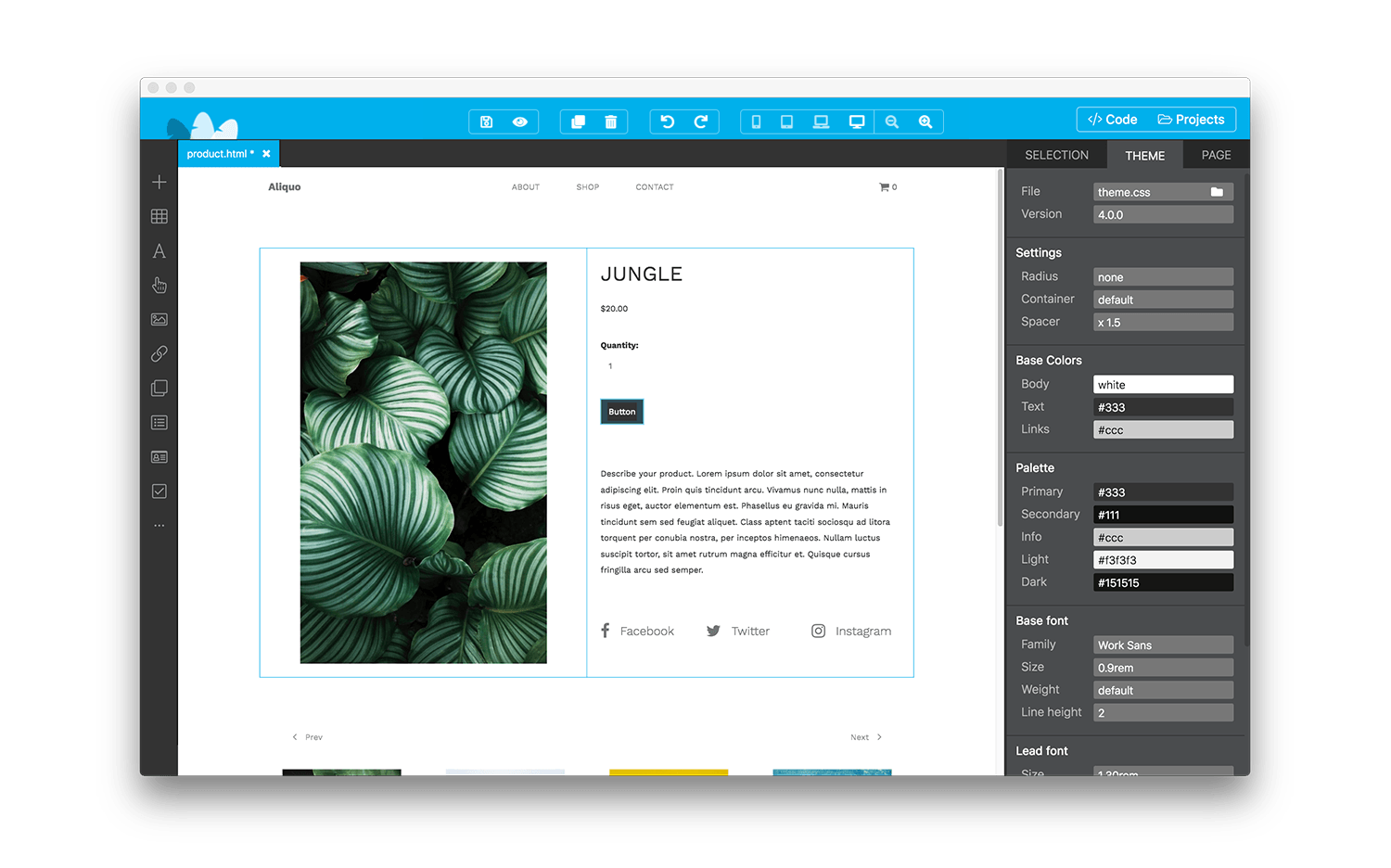Image resolution: width=1391 pixels, height=868 pixels.
Task: Show more tools via ellipsis icon
Action: coord(160,525)
